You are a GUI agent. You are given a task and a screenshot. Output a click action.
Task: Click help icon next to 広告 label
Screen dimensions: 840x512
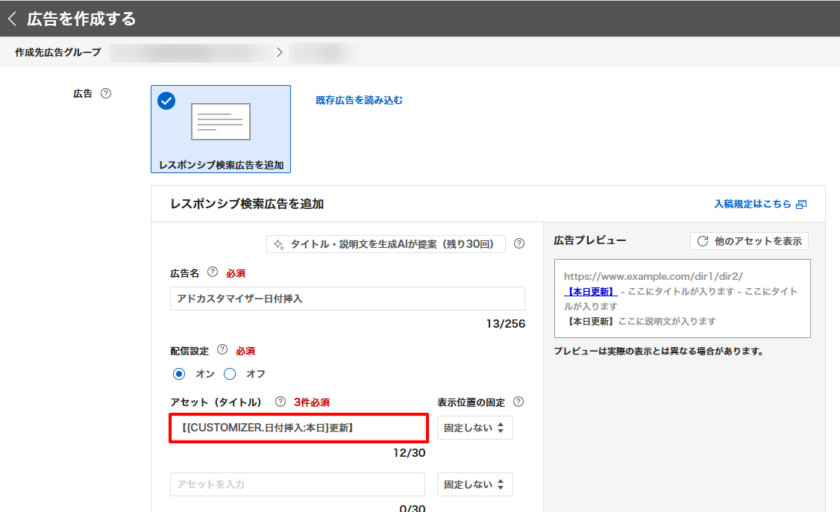pyautogui.click(x=106, y=94)
